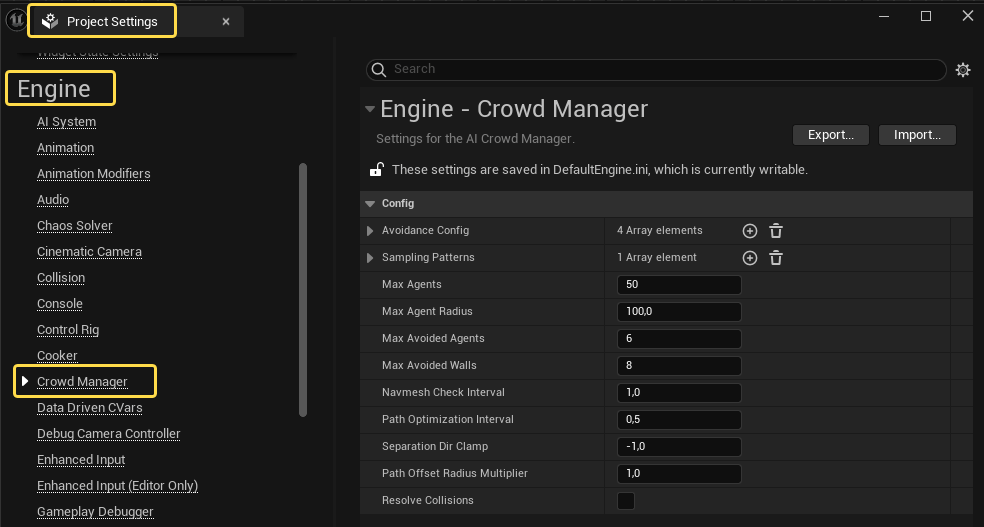The height and width of the screenshot is (527, 984).
Task: Open the Cooker settings
Action: (x=57, y=356)
